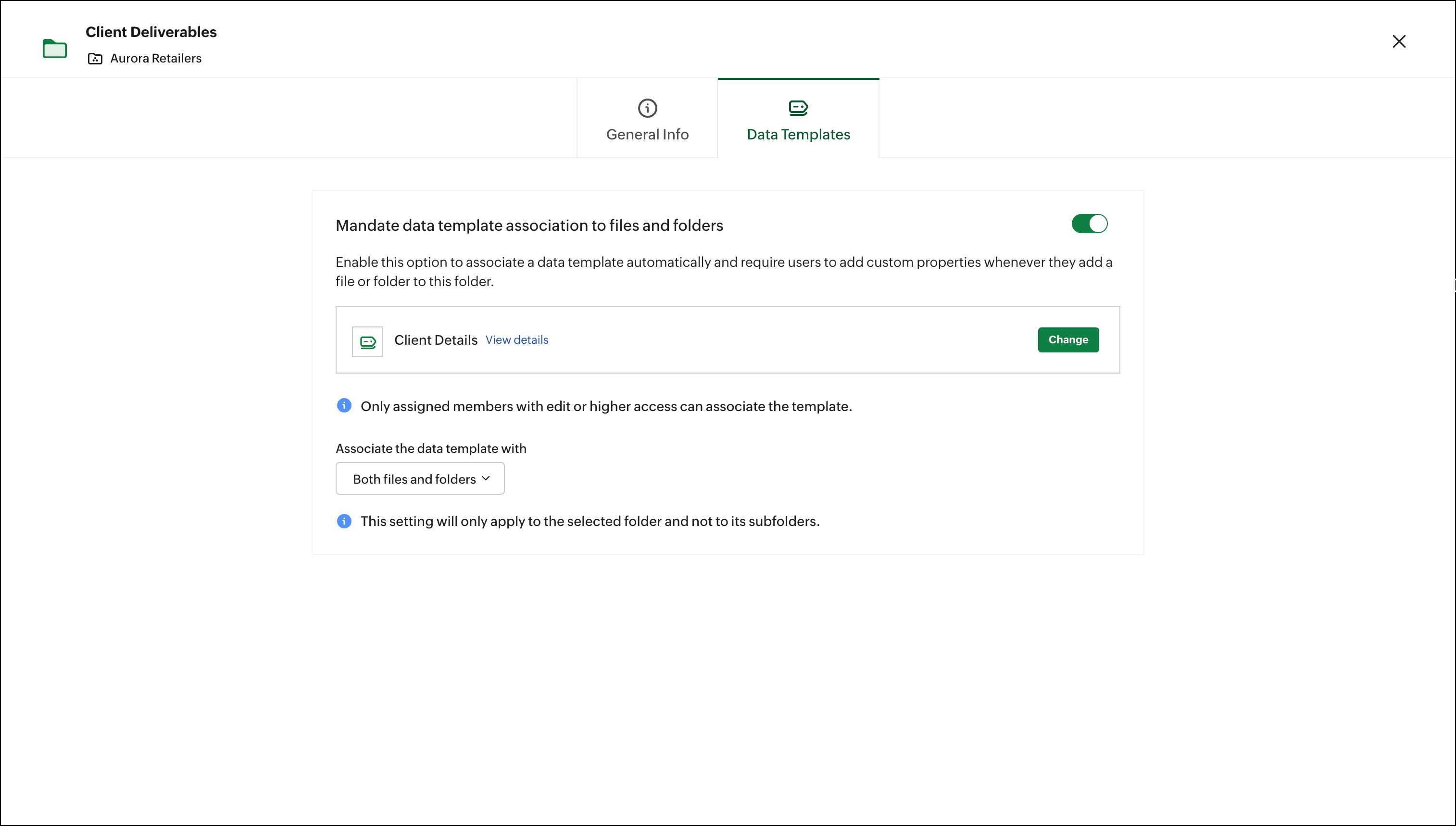Click the Client Details template name
This screenshot has width=1456, height=826.
click(436, 340)
